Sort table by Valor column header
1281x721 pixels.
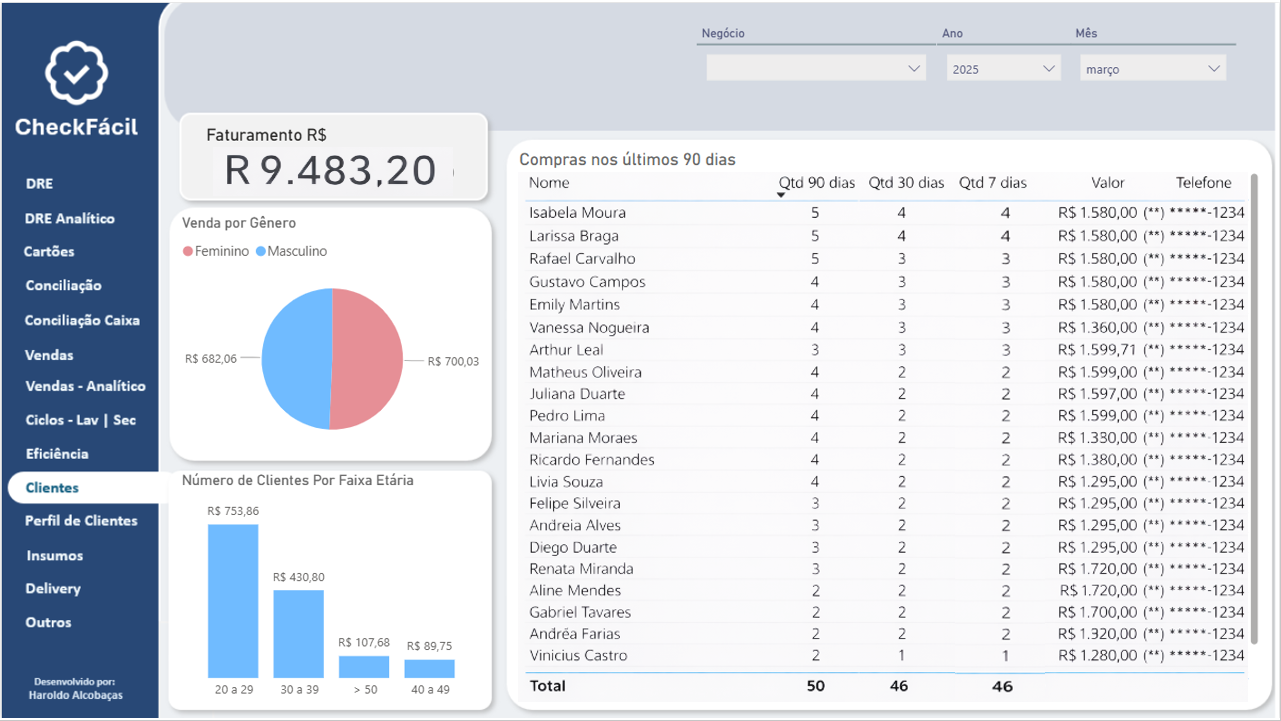coord(1107,183)
